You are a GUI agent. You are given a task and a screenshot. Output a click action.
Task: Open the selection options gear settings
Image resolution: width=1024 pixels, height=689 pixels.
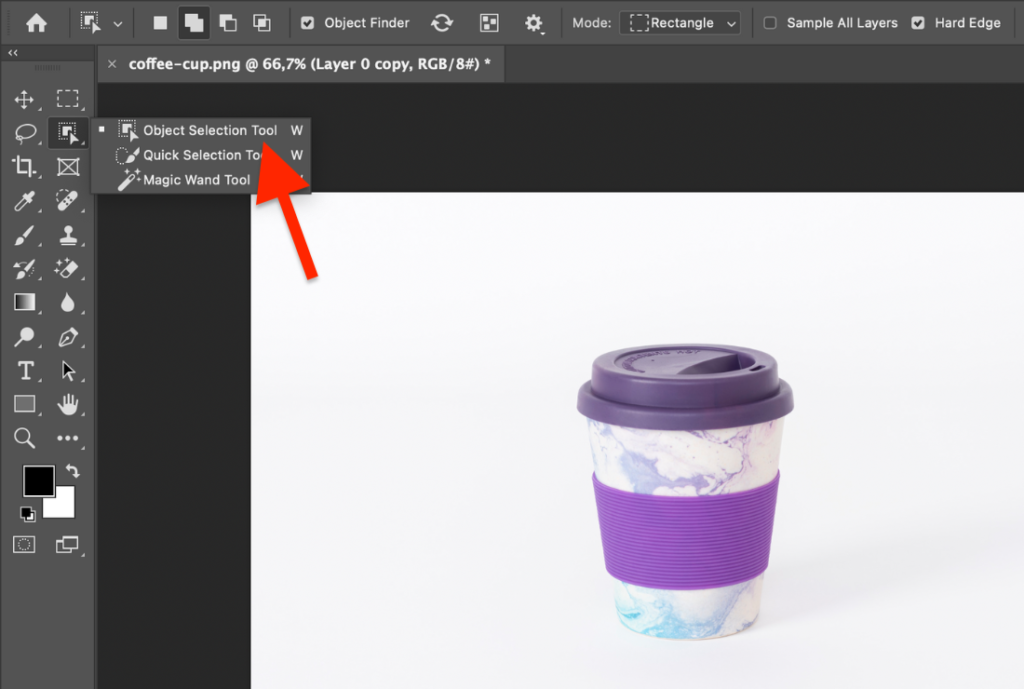[534, 22]
